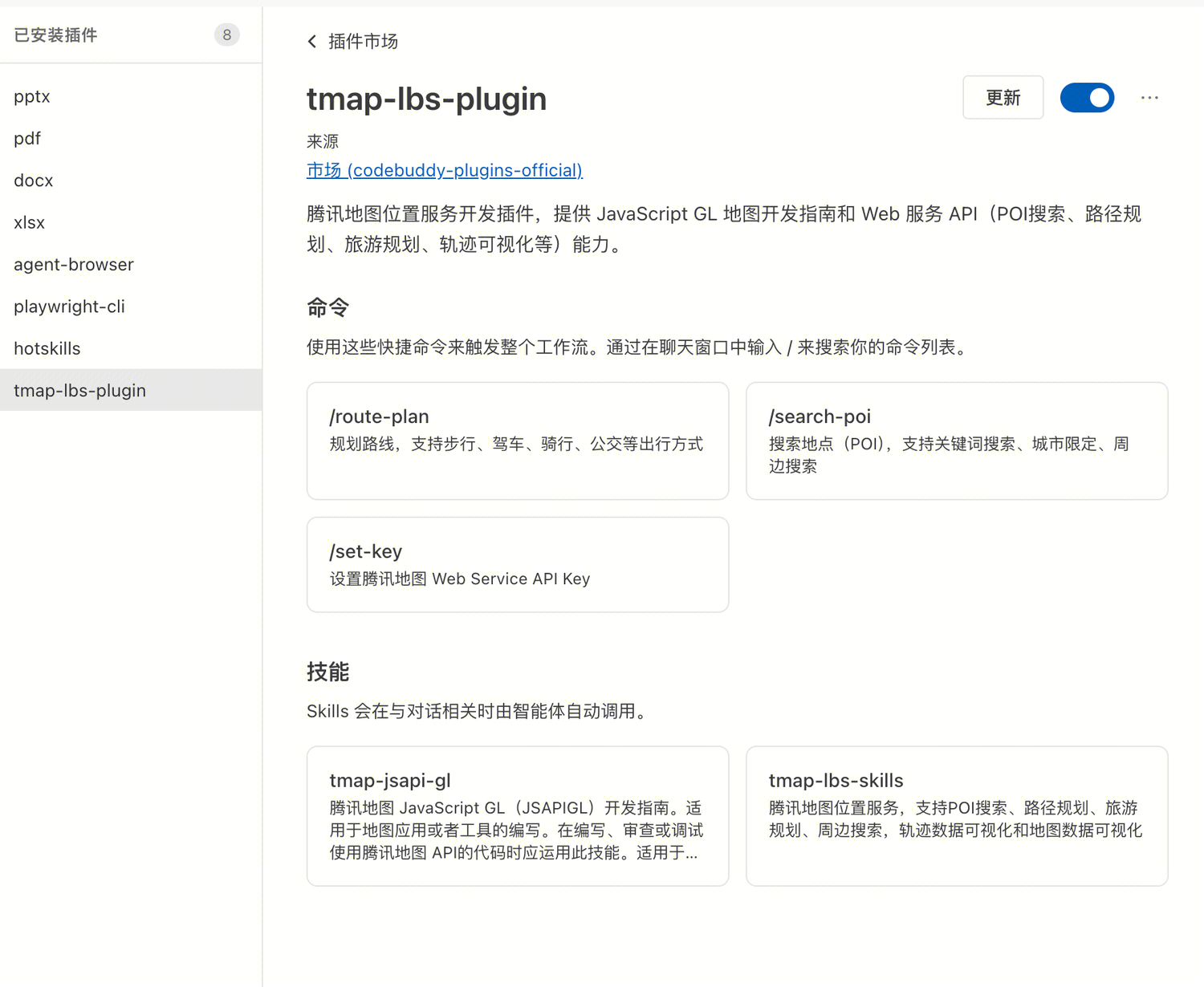This screenshot has width=1204, height=987.
Task: Open the three-dot more options menu
Action: tap(1149, 98)
